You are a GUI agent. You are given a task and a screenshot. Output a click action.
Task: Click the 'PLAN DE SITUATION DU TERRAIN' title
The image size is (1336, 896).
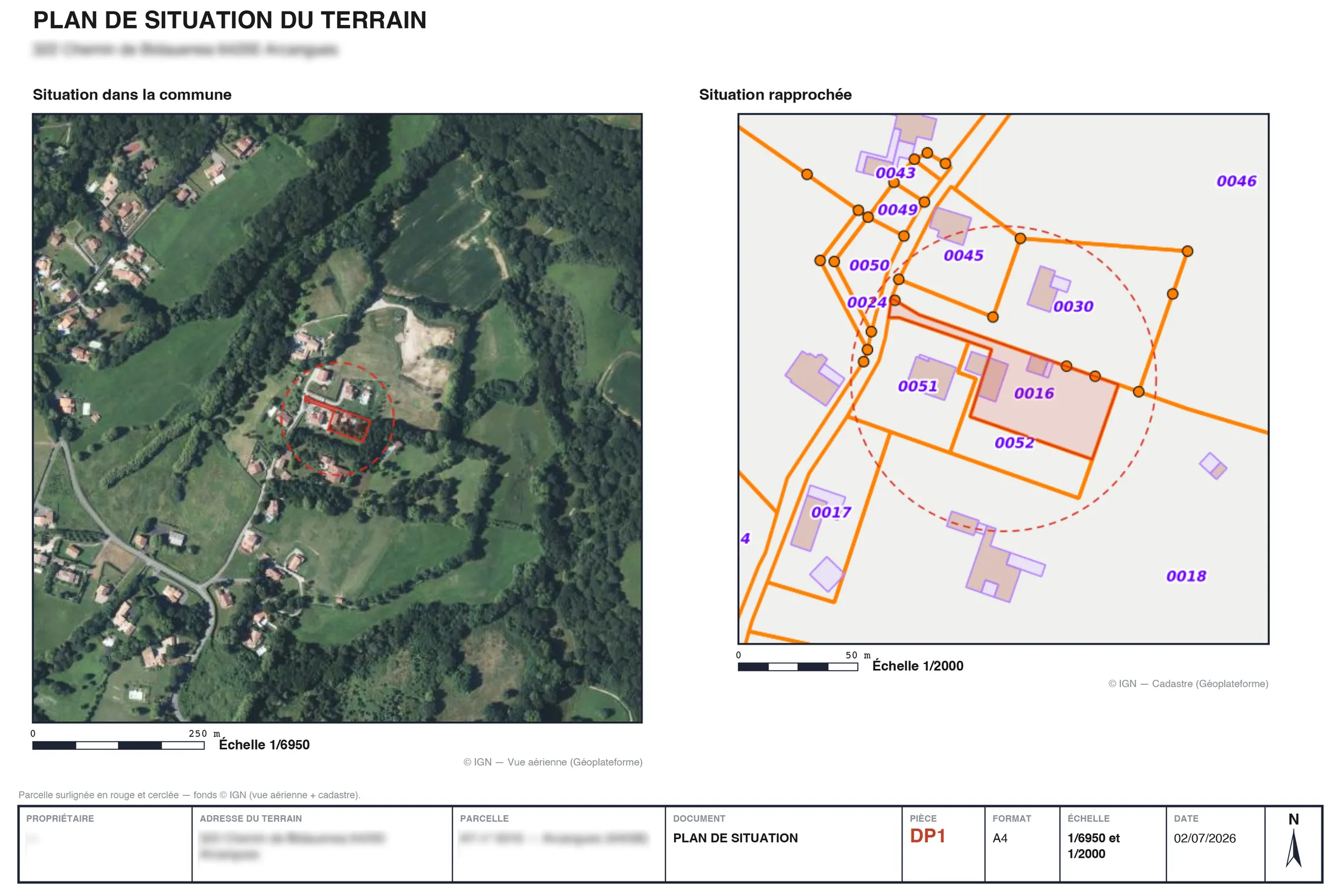230,21
